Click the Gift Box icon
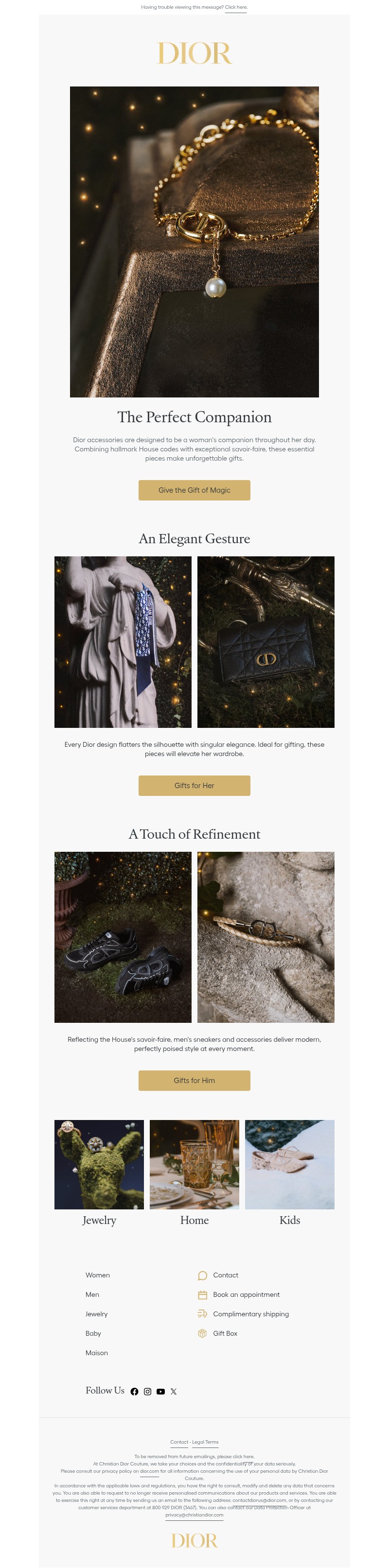This screenshot has height=1568, width=389. [x=203, y=1334]
